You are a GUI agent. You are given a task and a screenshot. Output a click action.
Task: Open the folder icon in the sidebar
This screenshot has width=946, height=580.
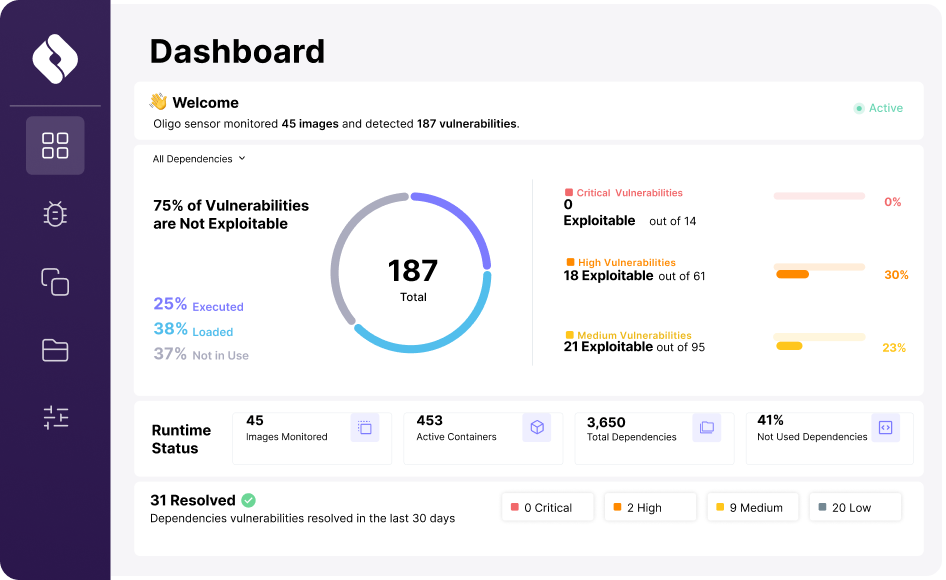tap(54, 351)
